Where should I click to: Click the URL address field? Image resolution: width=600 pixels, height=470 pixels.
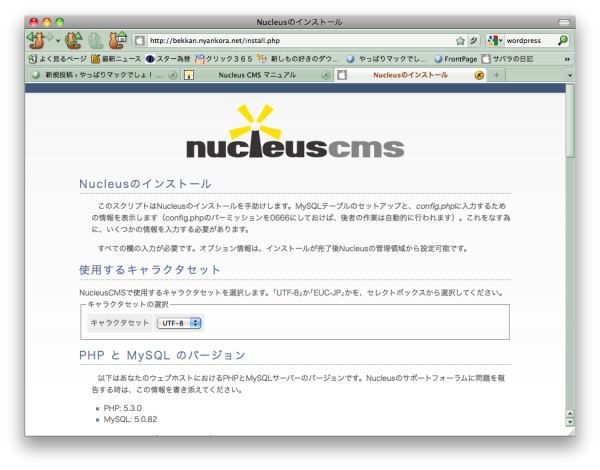click(x=300, y=41)
